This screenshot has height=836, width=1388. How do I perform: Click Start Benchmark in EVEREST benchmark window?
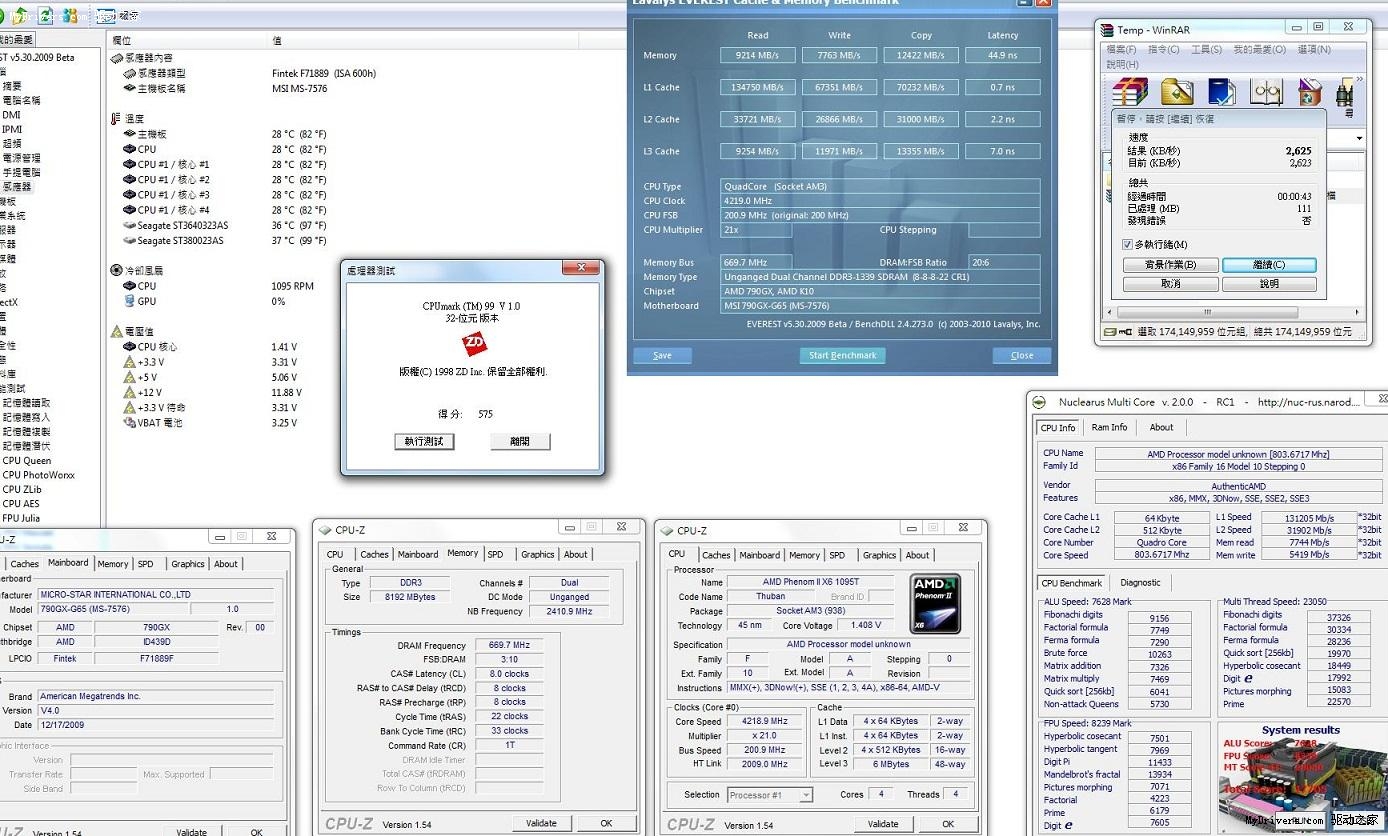tap(842, 355)
